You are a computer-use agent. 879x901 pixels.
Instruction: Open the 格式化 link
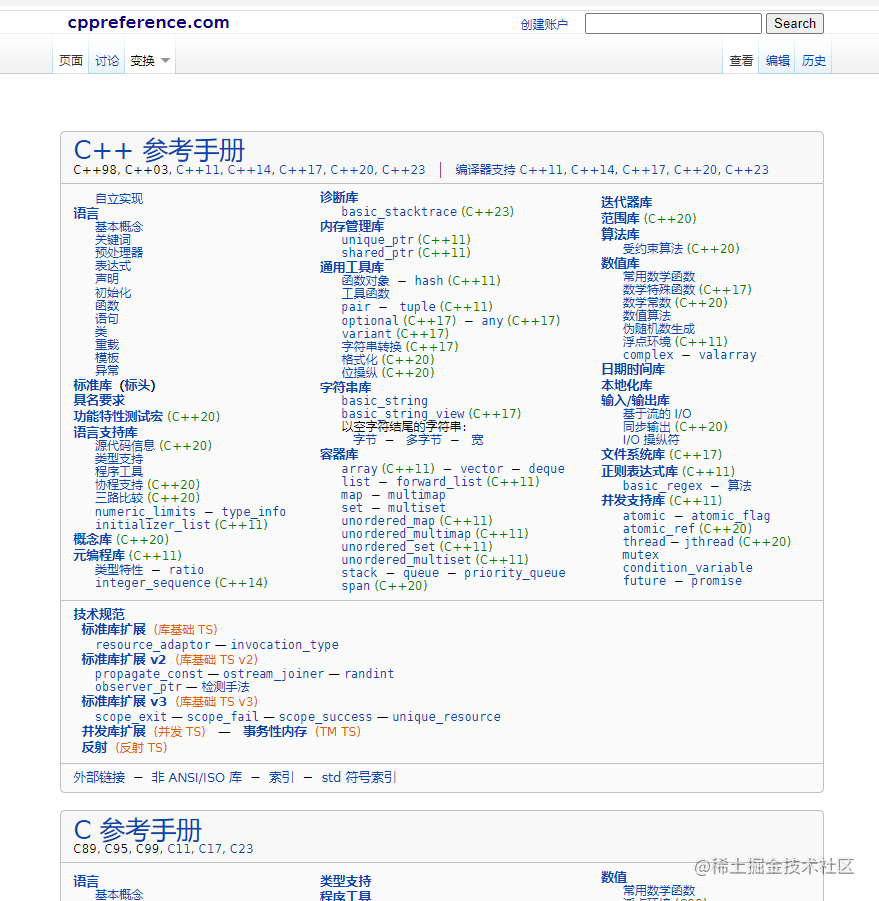pos(360,360)
